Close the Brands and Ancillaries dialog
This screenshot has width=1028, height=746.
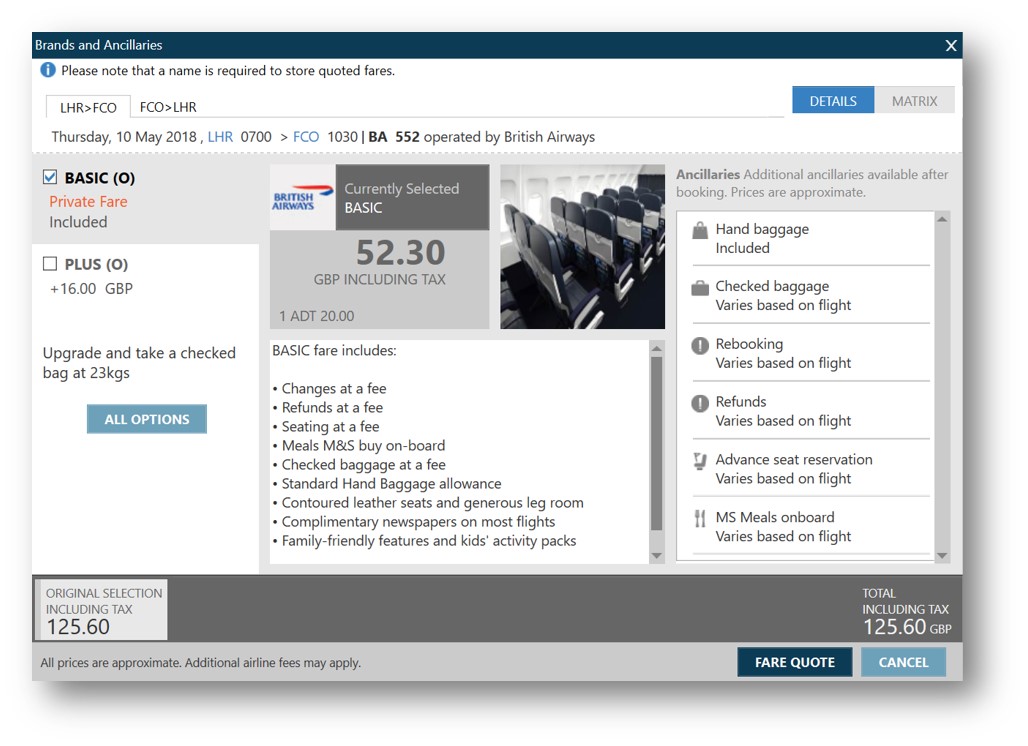click(x=951, y=45)
